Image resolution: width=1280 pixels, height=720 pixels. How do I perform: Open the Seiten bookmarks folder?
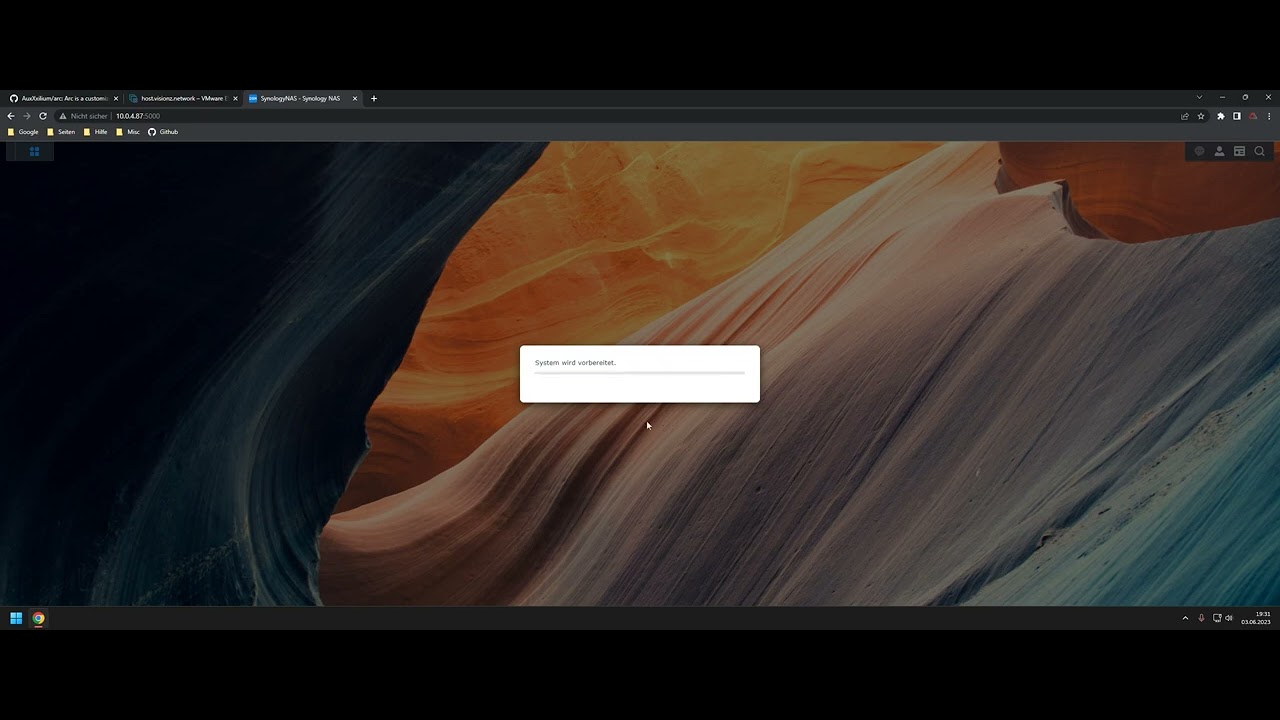61,132
